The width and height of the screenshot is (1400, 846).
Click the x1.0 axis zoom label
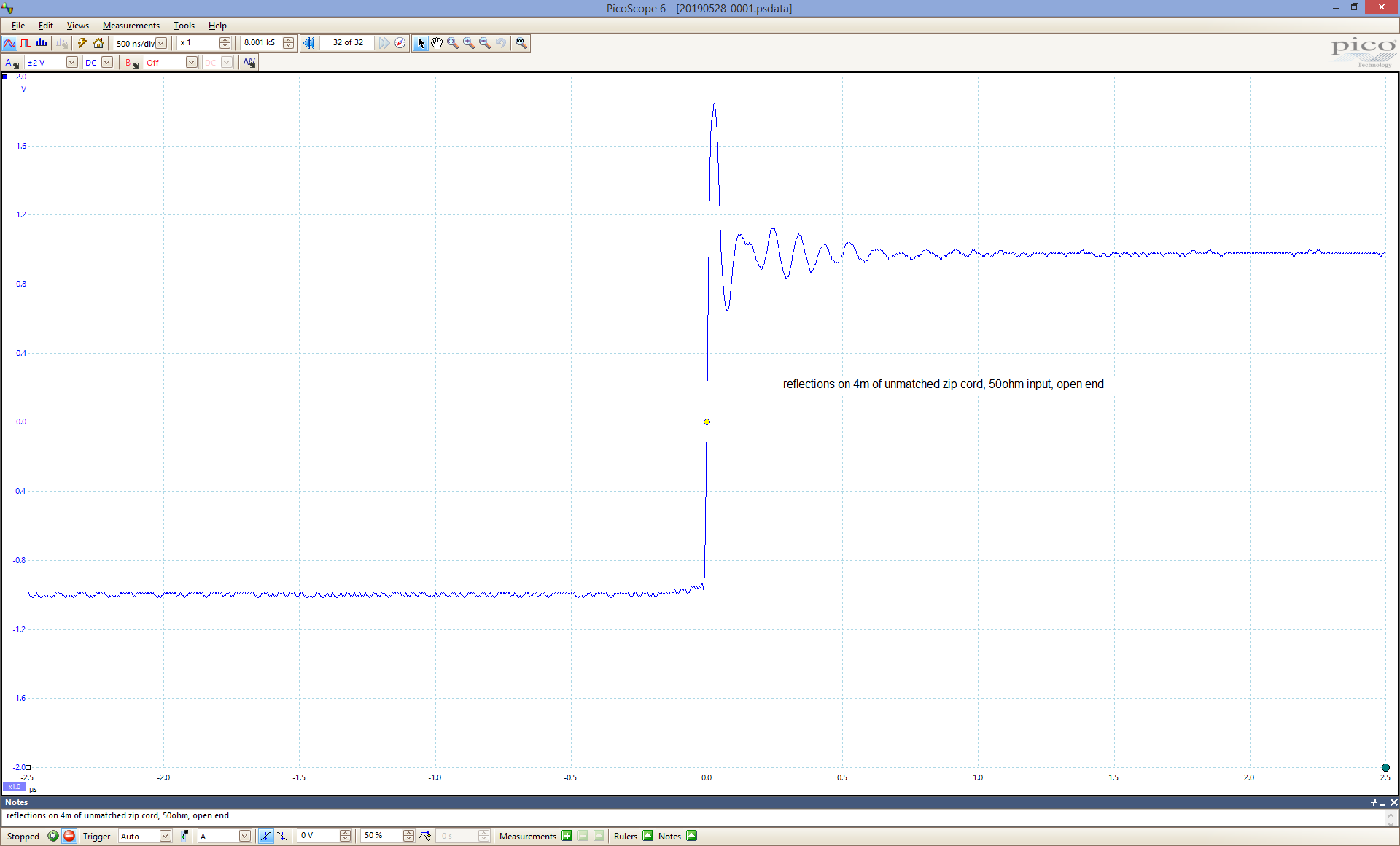click(15, 787)
